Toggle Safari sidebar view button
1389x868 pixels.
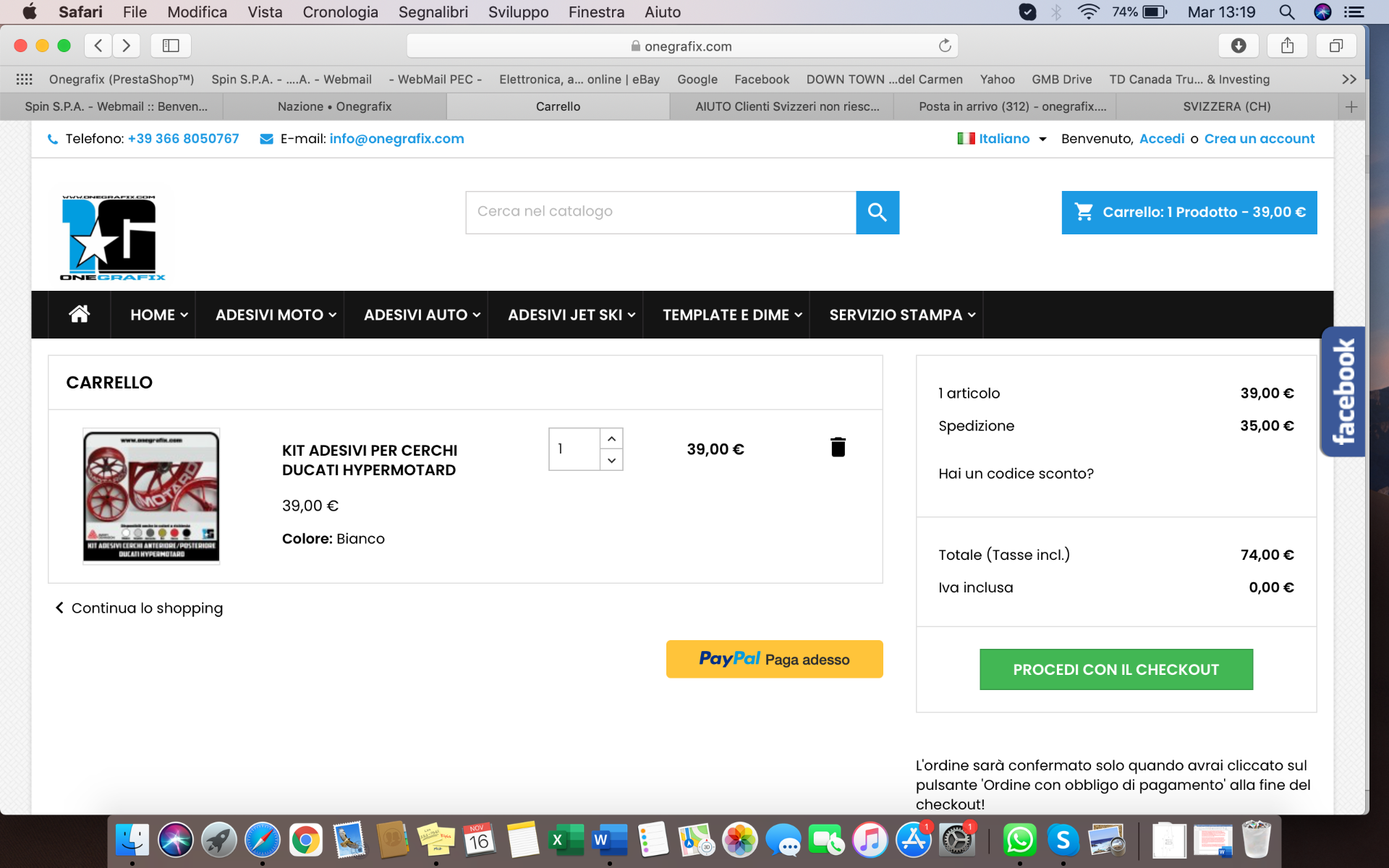tap(171, 46)
